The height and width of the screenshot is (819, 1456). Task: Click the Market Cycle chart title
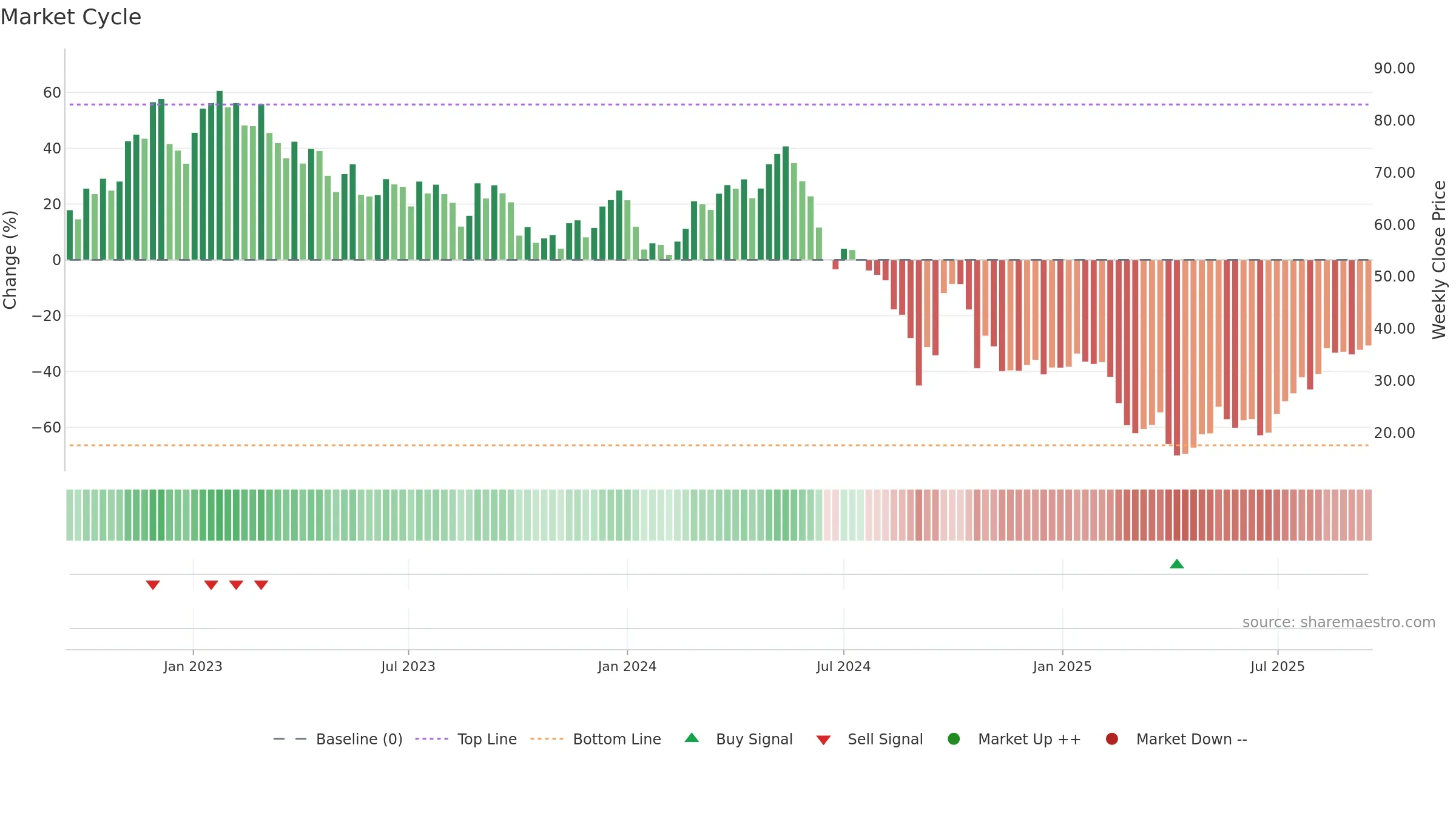coord(71,17)
